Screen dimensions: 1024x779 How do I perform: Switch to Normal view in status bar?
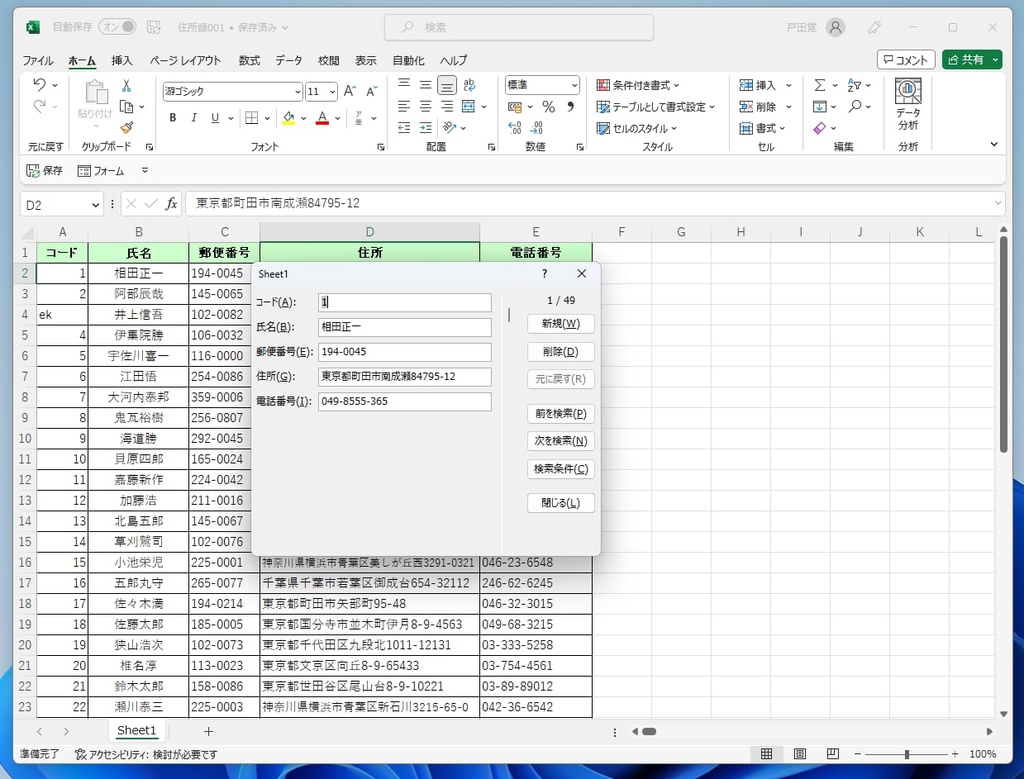767,754
